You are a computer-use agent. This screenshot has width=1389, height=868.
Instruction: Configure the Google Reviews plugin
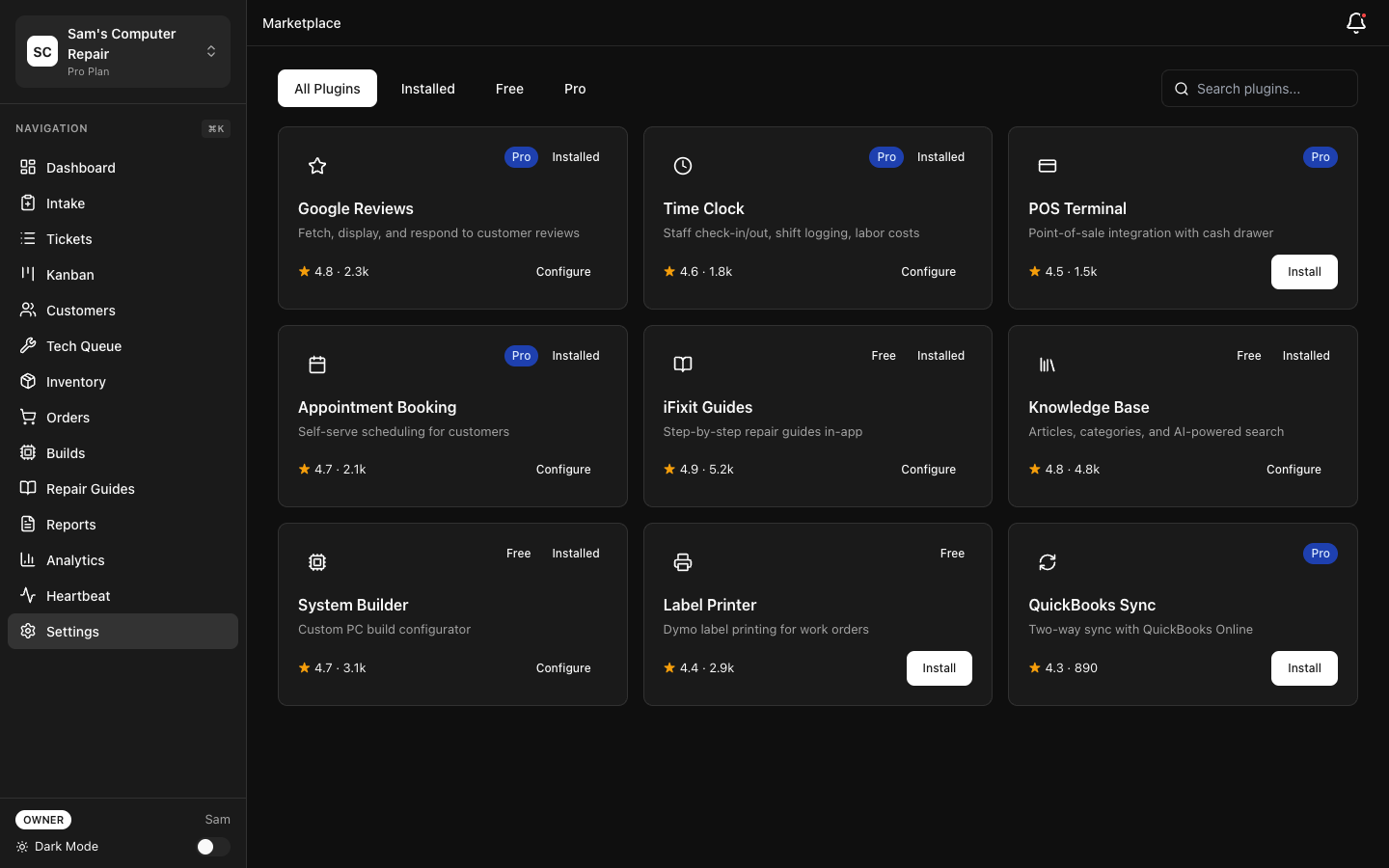tap(563, 272)
